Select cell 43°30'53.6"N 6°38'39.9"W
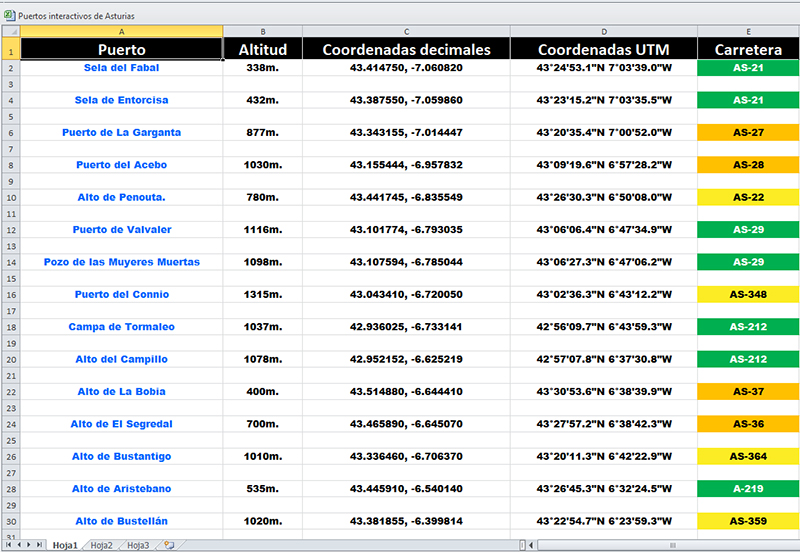 (604, 391)
